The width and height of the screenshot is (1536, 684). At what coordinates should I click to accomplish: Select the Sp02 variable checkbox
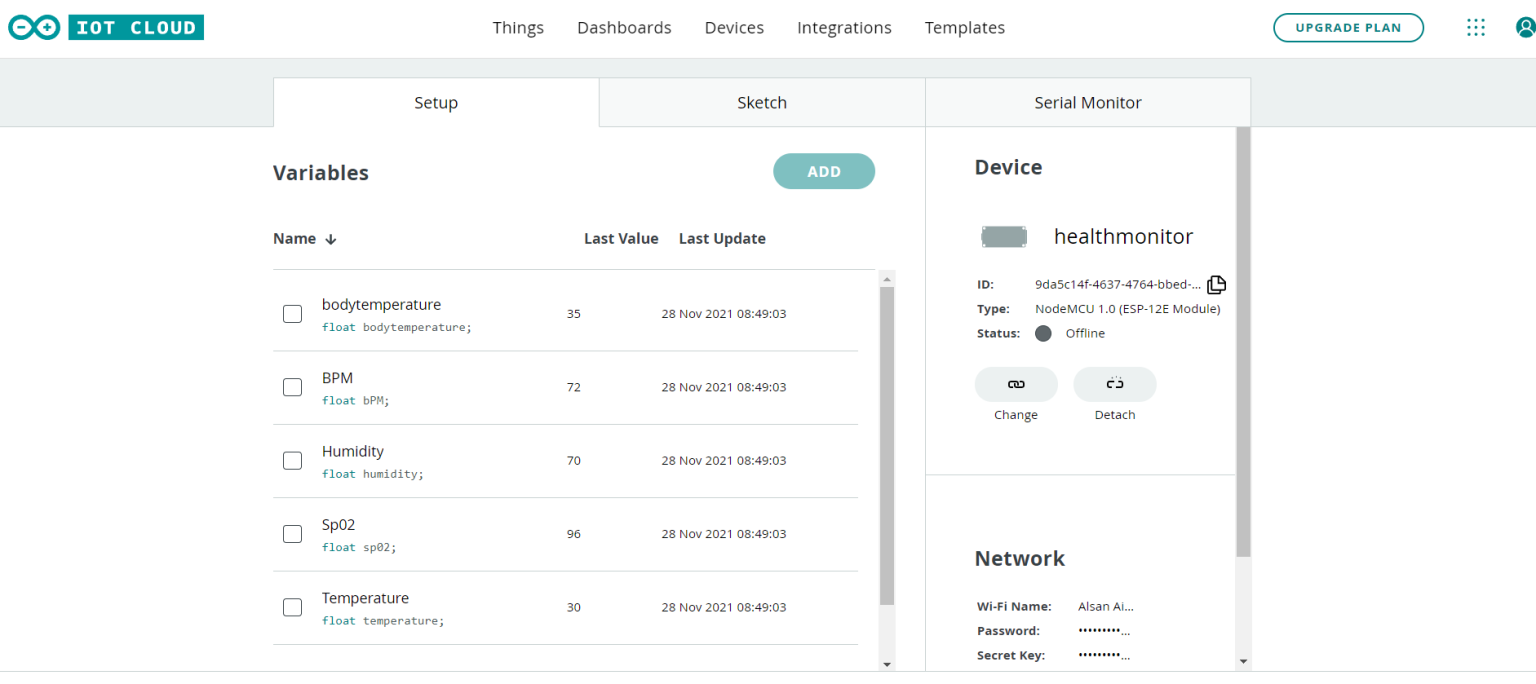pyautogui.click(x=292, y=533)
